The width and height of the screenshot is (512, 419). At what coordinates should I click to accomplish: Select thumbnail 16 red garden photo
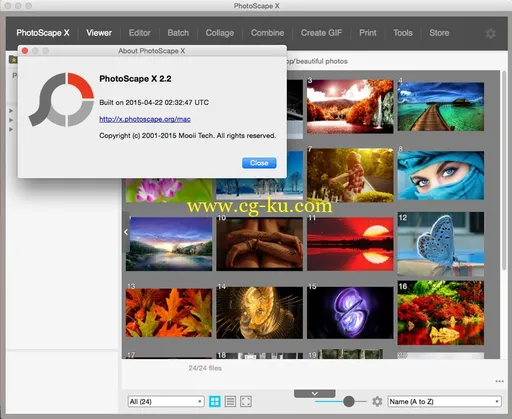pos(441,313)
